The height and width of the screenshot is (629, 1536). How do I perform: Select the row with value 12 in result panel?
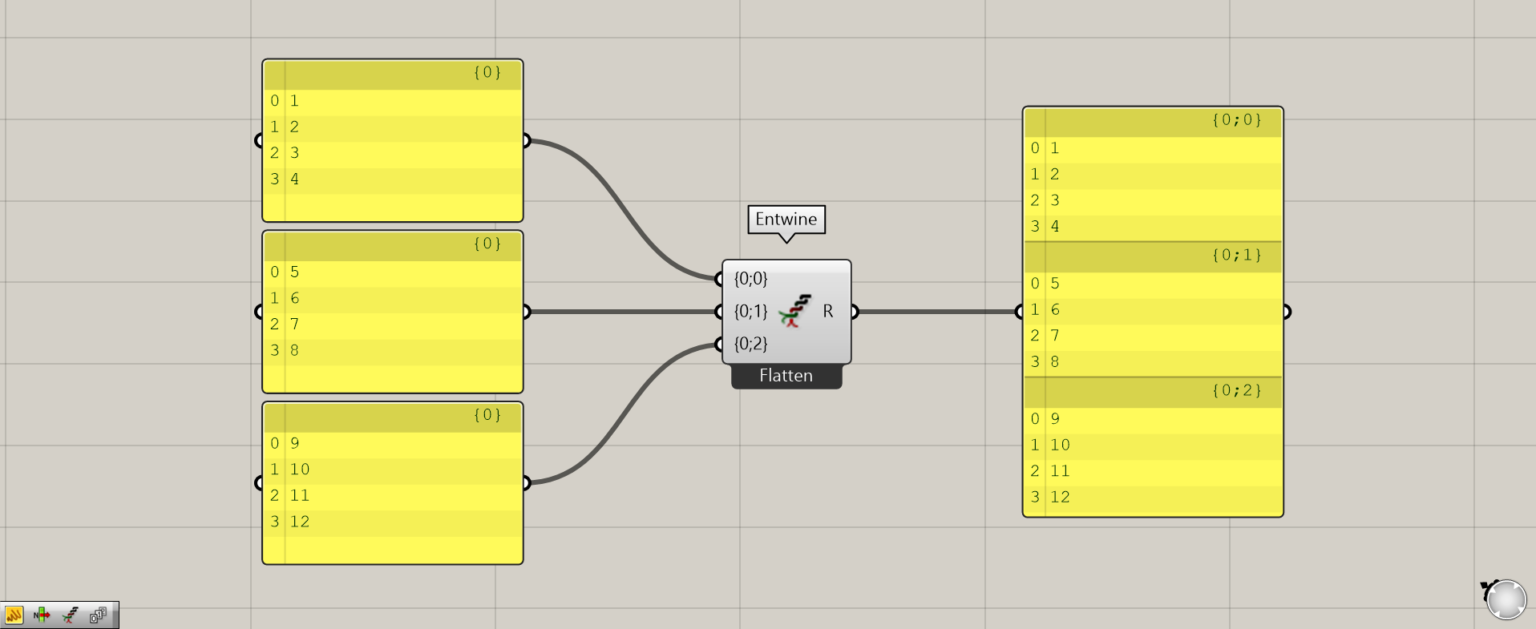tap(1153, 497)
